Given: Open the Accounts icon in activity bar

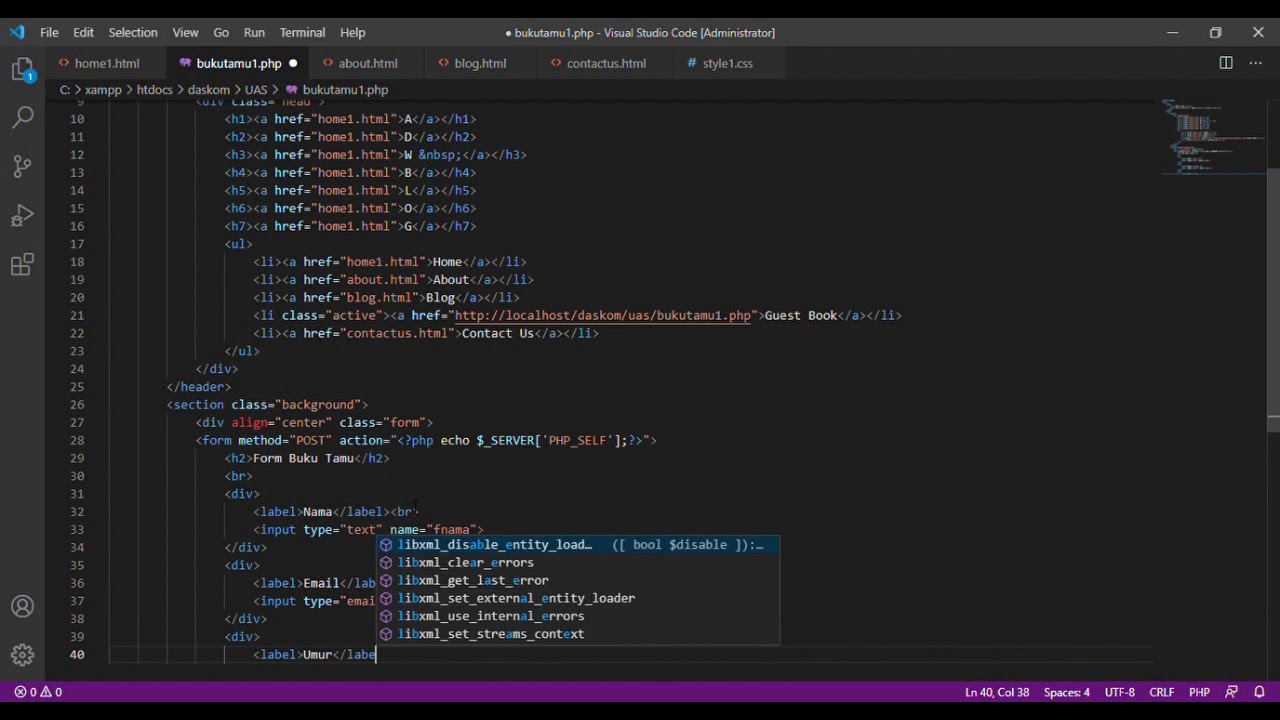Looking at the screenshot, I should (x=22, y=607).
